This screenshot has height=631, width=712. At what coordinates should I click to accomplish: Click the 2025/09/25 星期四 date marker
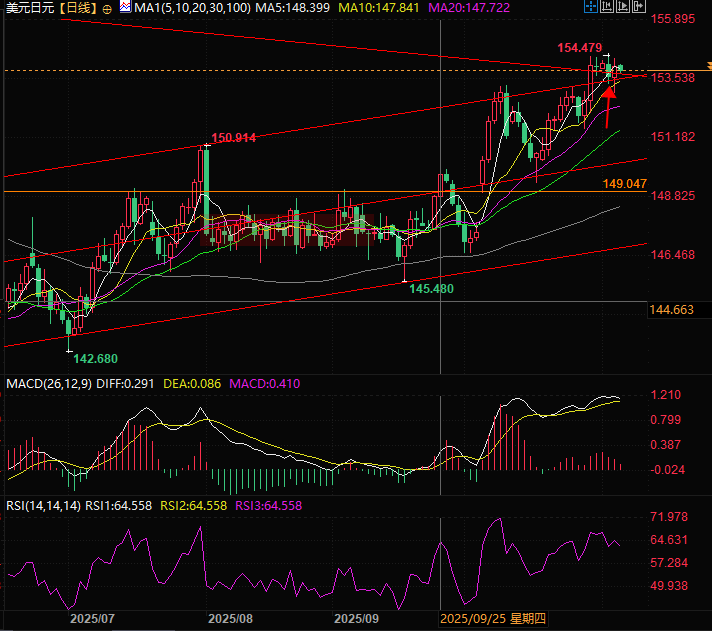(x=488, y=620)
